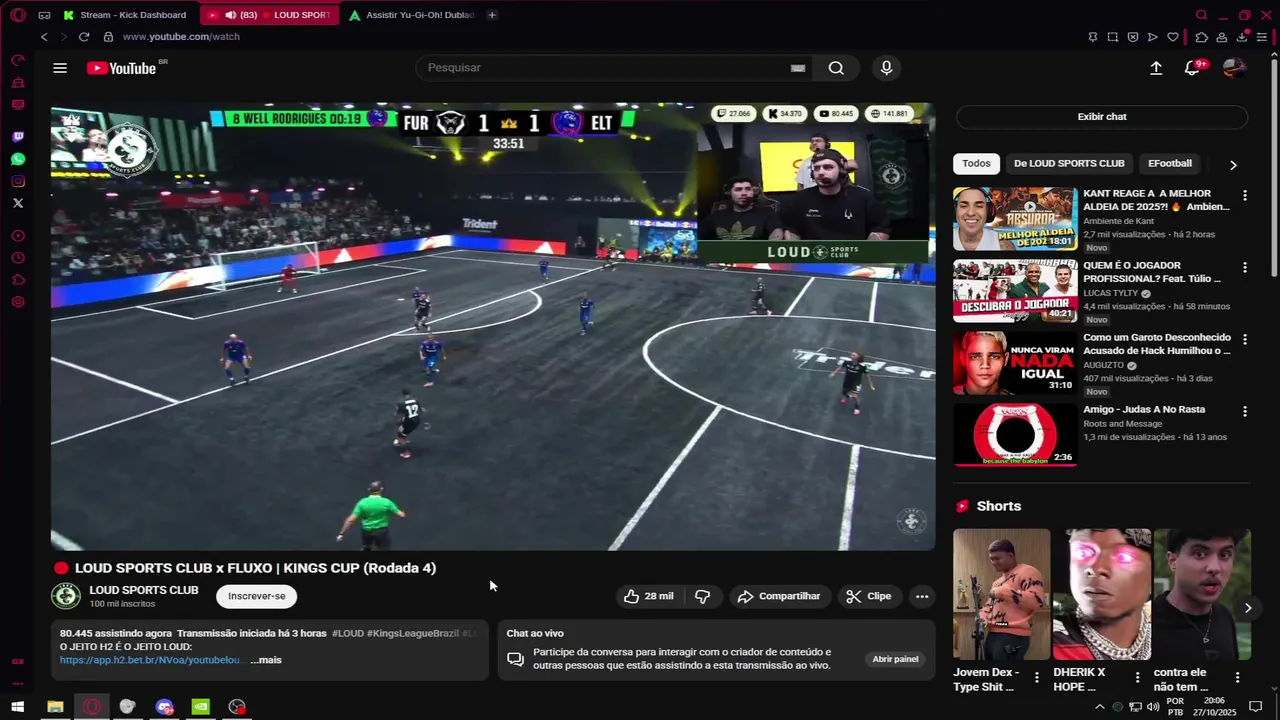Open the Opera GX logo menu
The image size is (1280, 720).
click(x=17, y=15)
